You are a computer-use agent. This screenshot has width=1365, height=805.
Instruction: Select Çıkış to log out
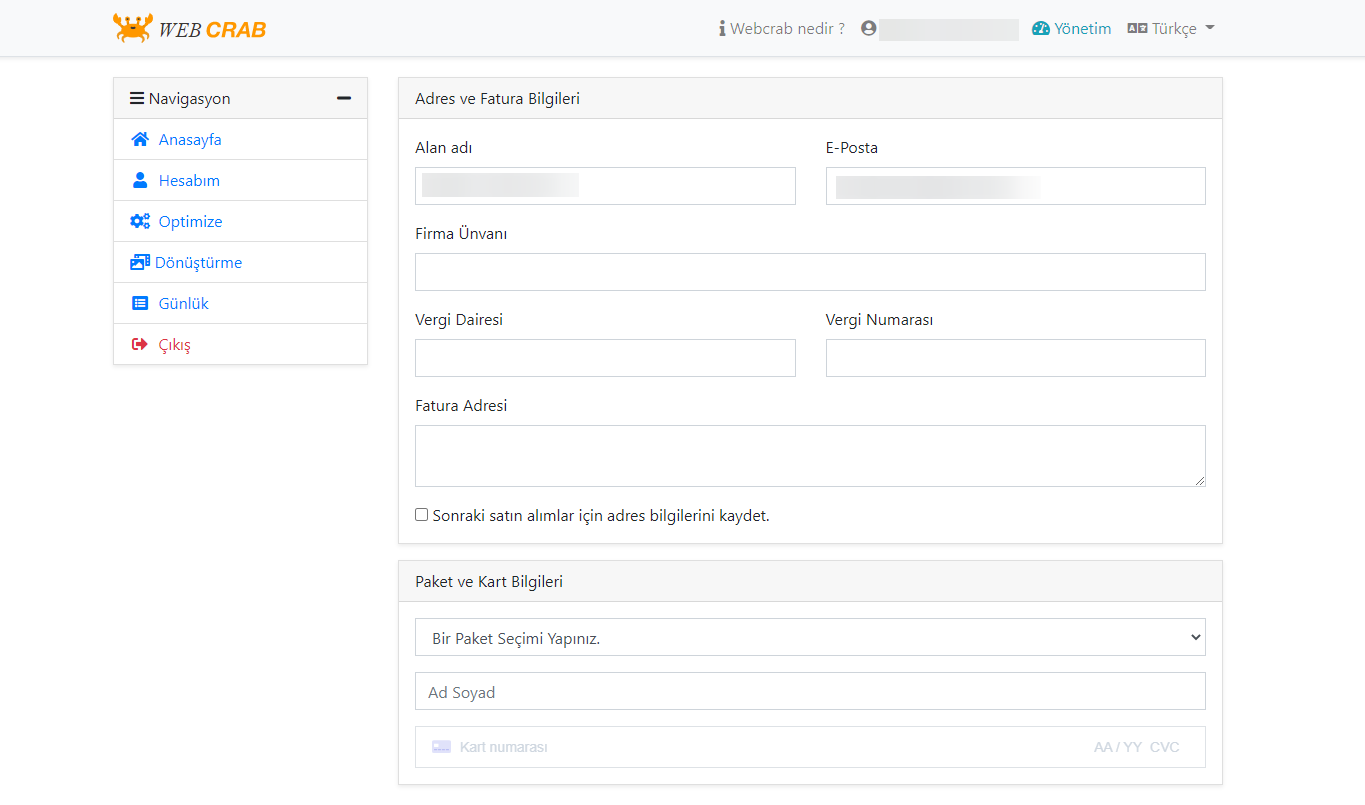click(x=240, y=344)
